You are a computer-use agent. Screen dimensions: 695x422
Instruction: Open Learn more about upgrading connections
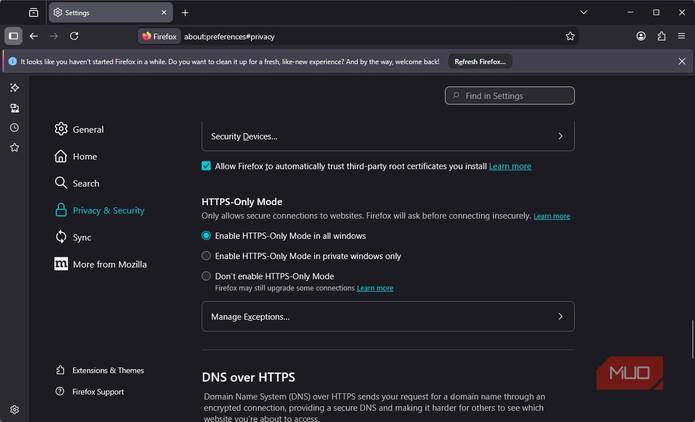tap(375, 288)
